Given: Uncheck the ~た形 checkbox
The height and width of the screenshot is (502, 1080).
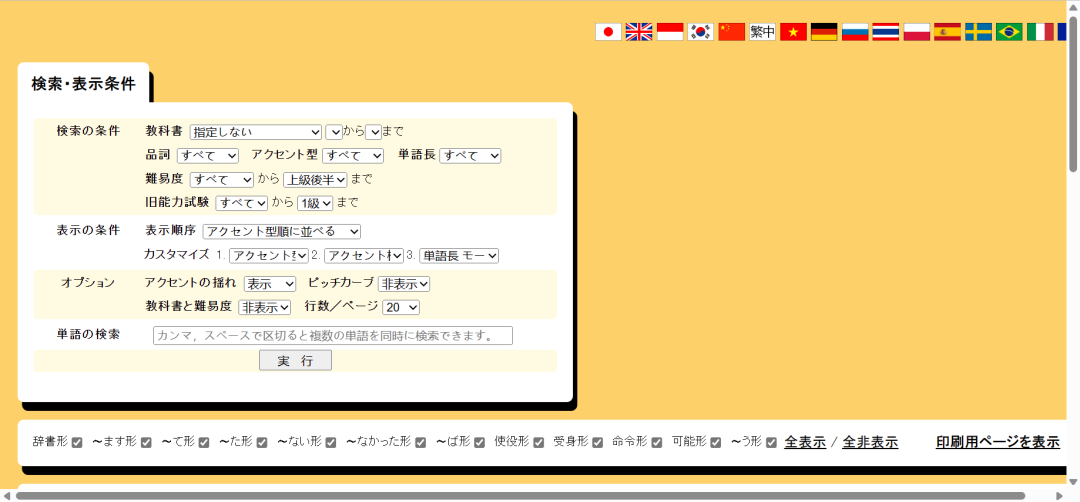Looking at the screenshot, I should point(262,443).
